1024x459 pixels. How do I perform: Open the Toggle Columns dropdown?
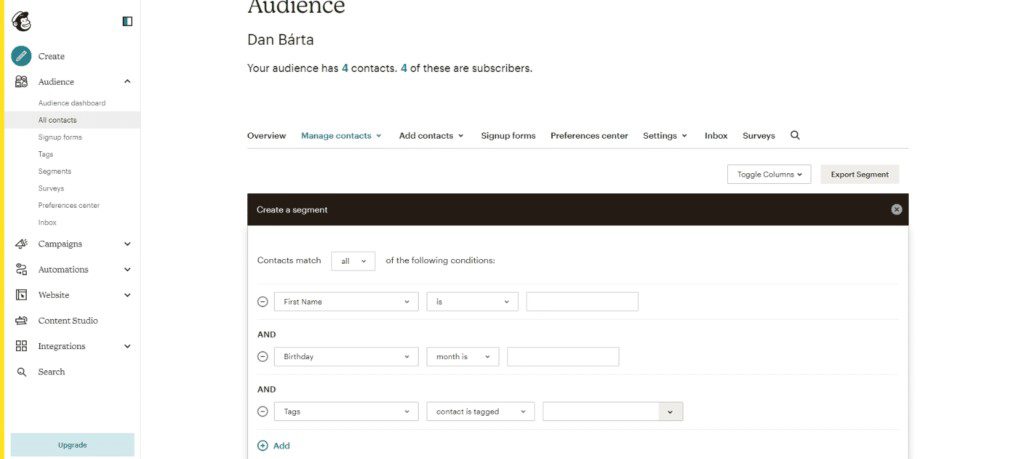coord(769,174)
